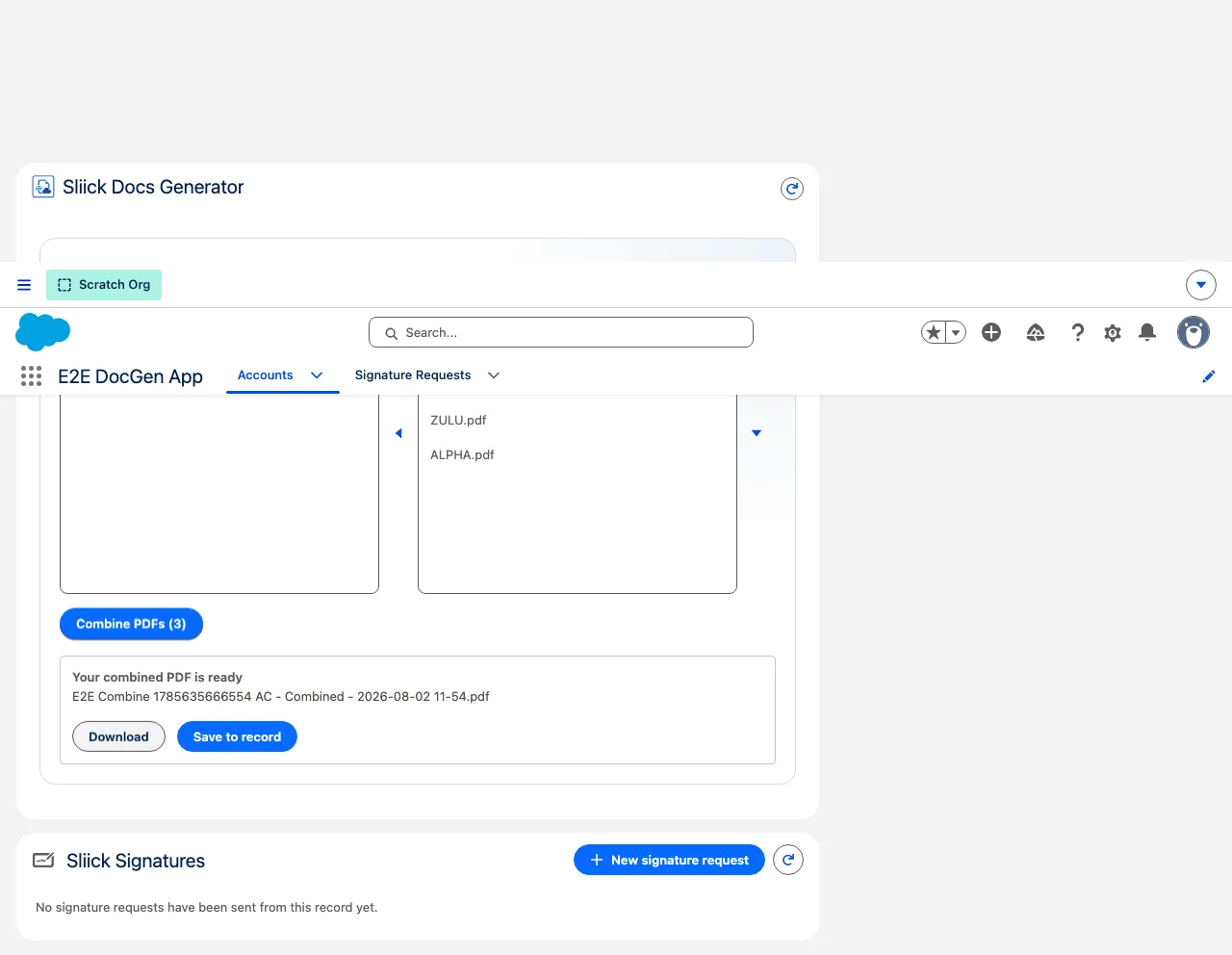This screenshot has width=1232, height=955.
Task: Switch to the Accounts tab
Action: coord(266,375)
